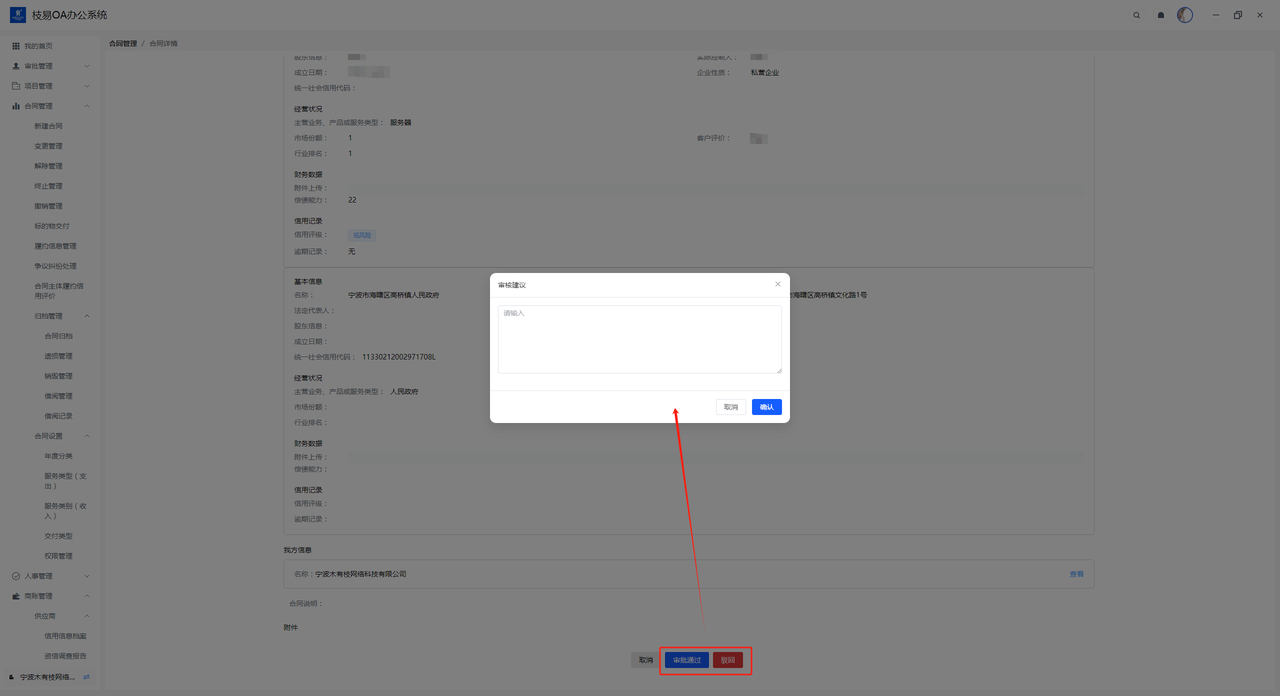Click the 合同管理 bar chart icon
This screenshot has height=696, width=1280.
coord(16,106)
